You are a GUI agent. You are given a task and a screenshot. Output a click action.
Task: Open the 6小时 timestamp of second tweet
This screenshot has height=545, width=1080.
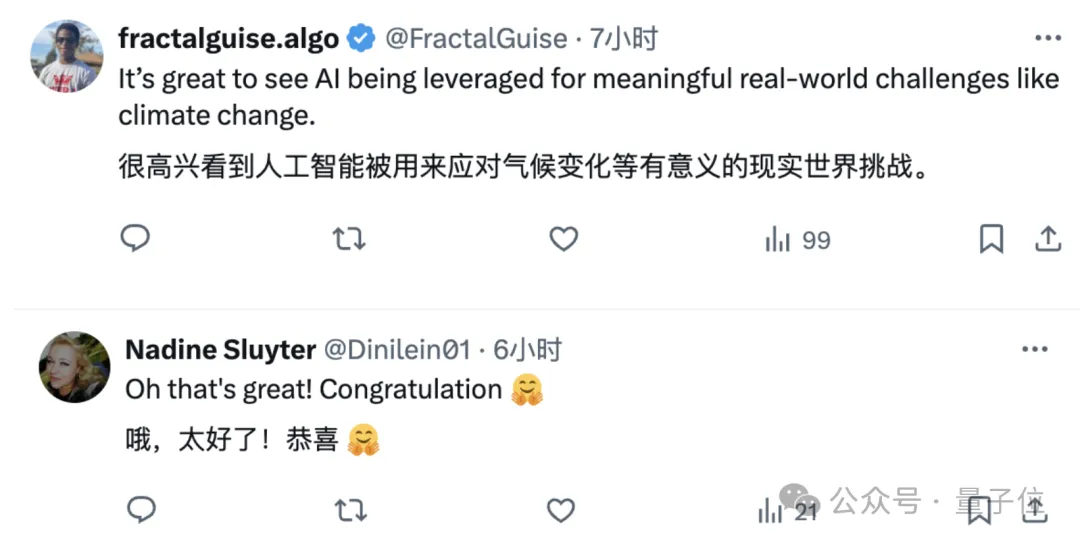click(x=527, y=350)
